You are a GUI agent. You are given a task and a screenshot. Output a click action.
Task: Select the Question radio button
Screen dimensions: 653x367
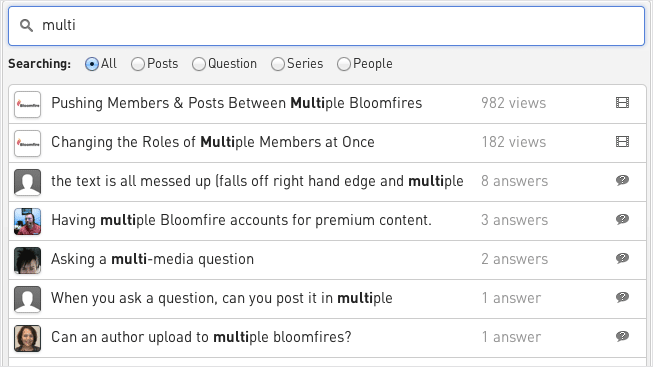(x=199, y=64)
